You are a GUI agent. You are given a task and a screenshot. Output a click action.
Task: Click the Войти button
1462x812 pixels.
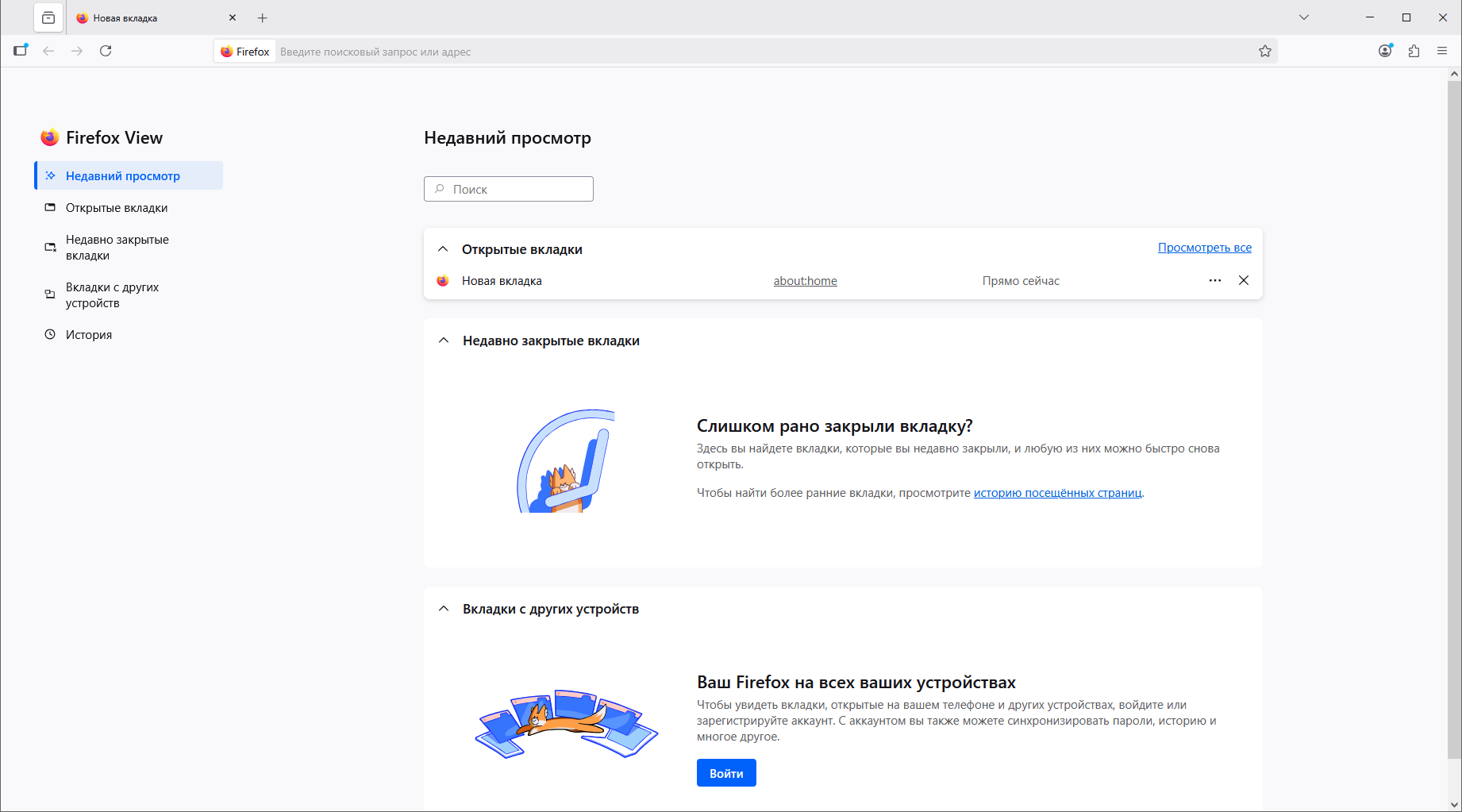point(726,773)
